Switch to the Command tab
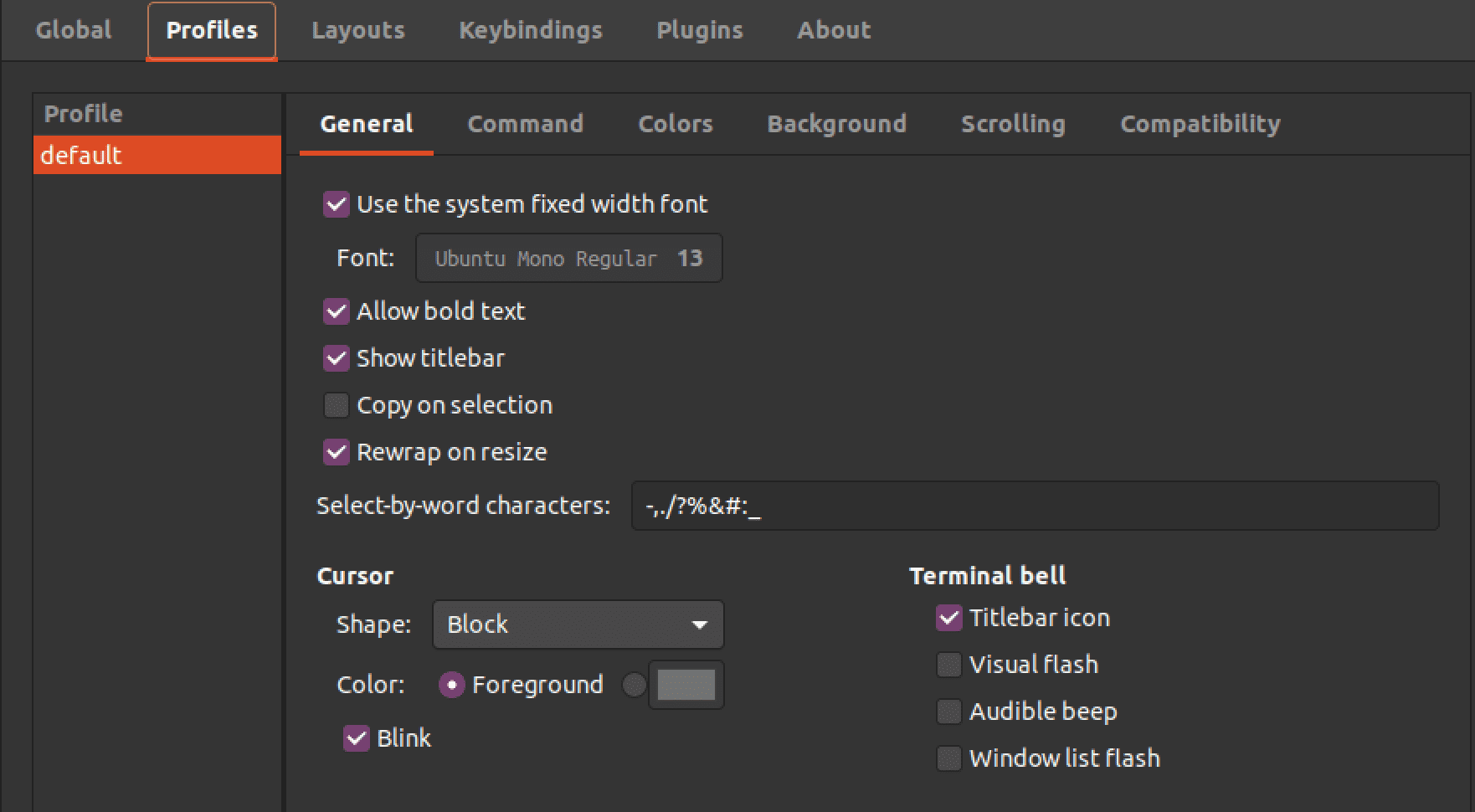 (x=526, y=124)
